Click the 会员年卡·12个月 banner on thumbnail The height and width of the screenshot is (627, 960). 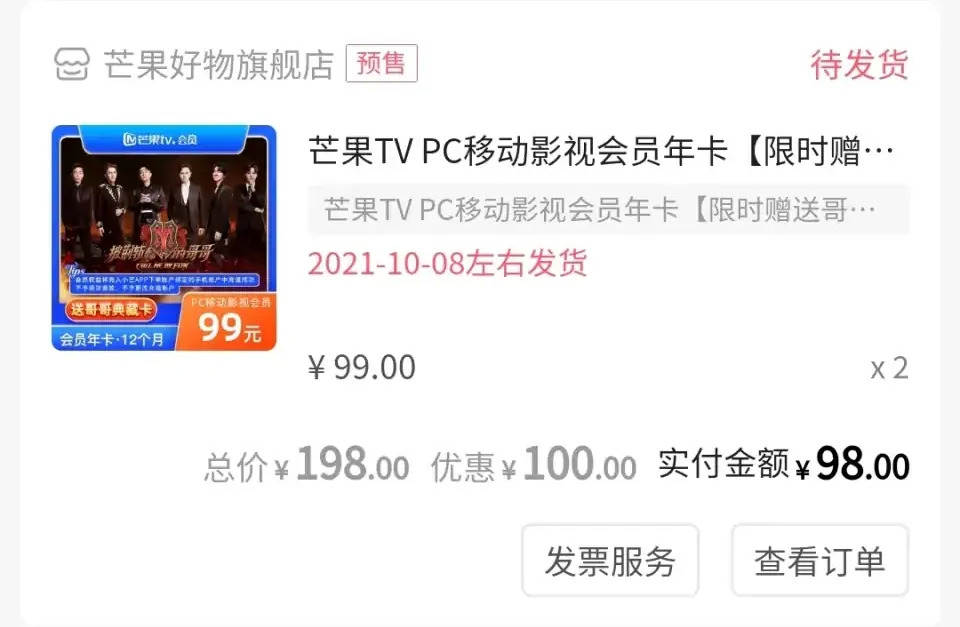coord(112,339)
